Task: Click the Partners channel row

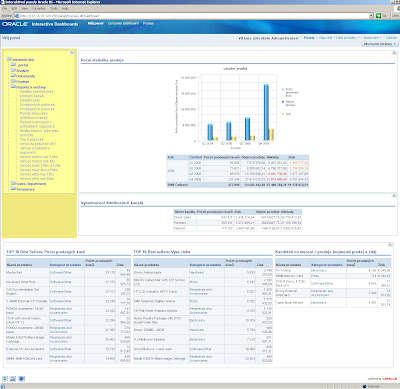Action: (x=238, y=223)
